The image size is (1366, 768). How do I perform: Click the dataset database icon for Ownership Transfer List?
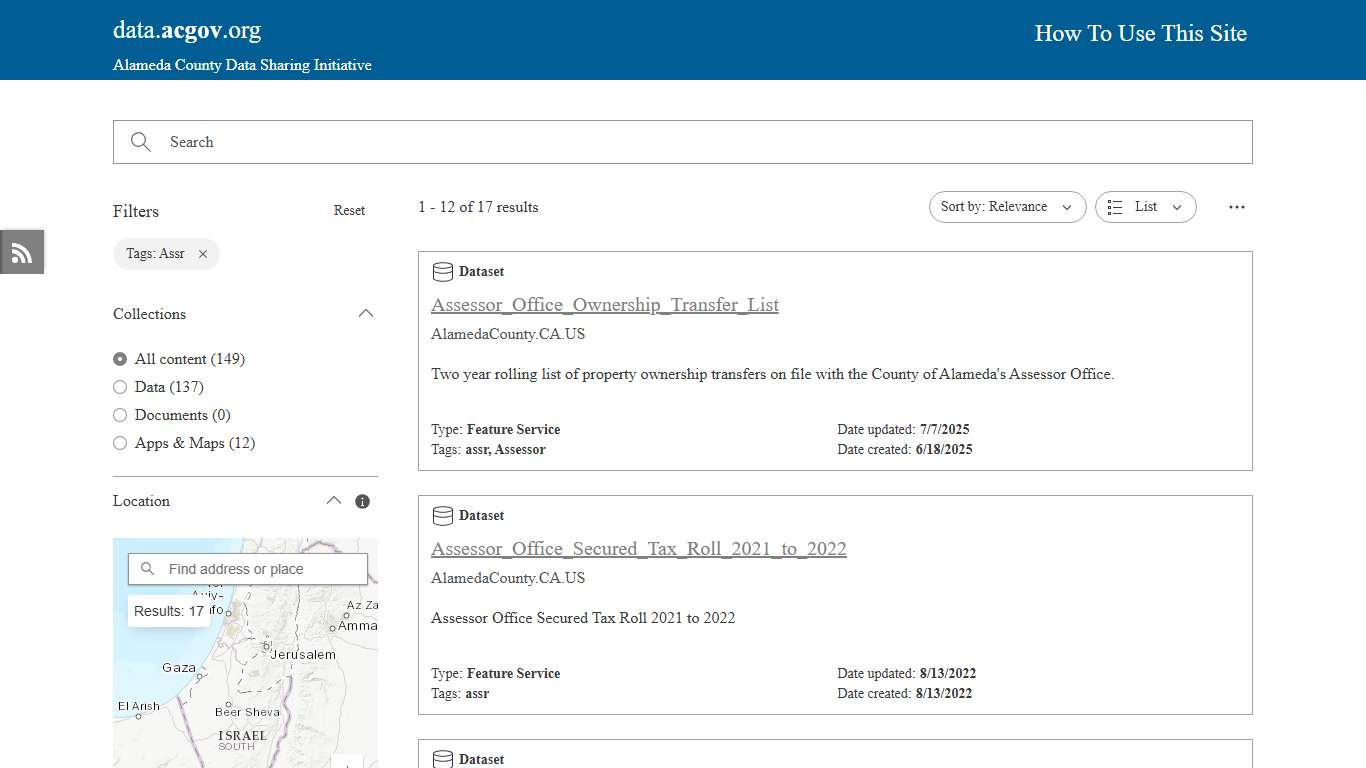point(442,271)
